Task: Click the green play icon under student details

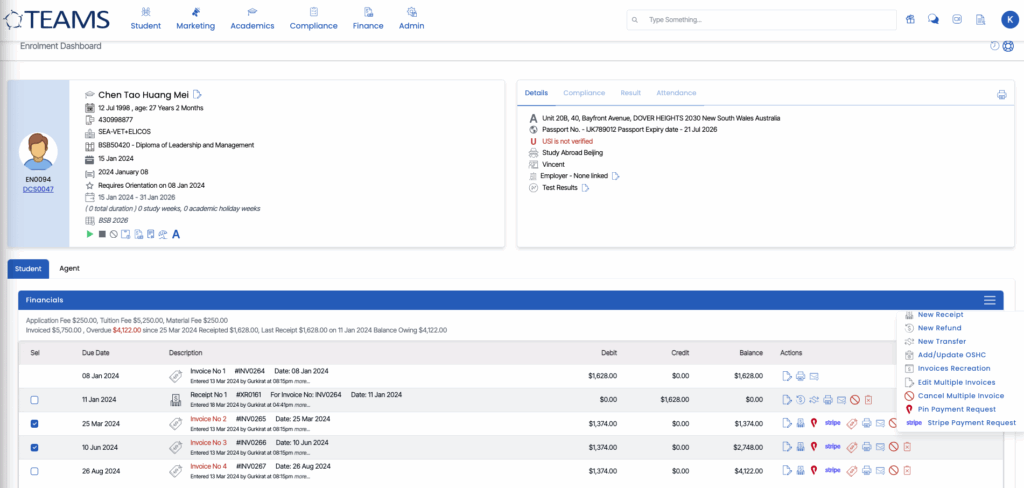Action: coord(89,234)
